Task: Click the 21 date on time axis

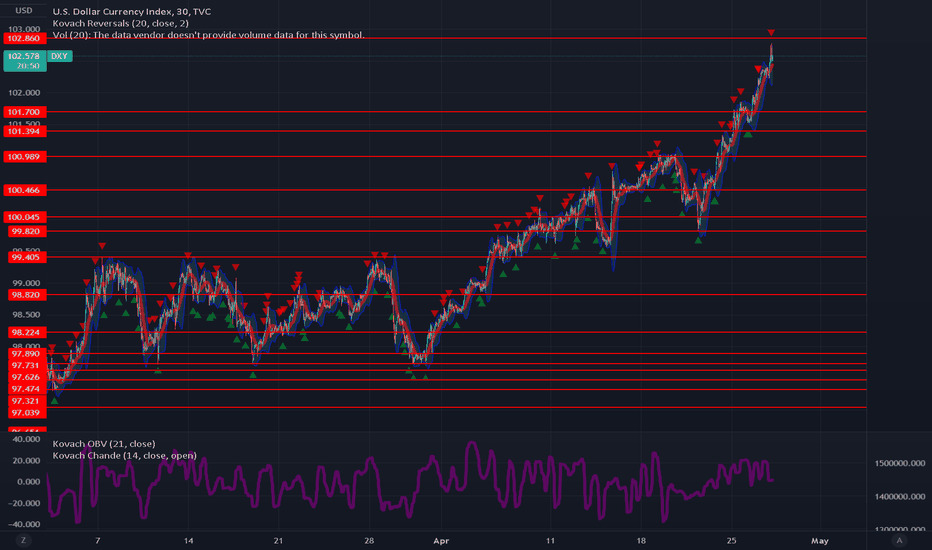Action: pyautogui.click(x=278, y=540)
